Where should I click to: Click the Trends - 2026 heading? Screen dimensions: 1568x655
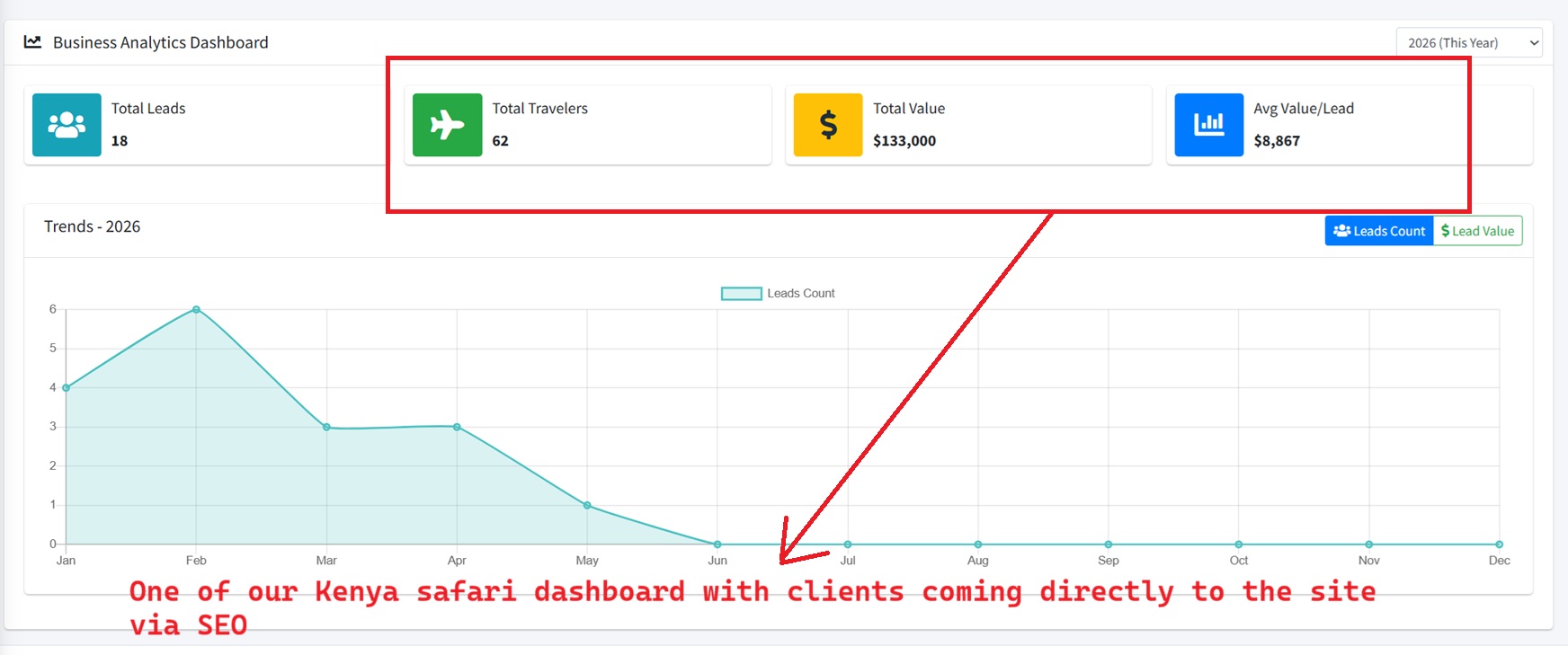[93, 226]
